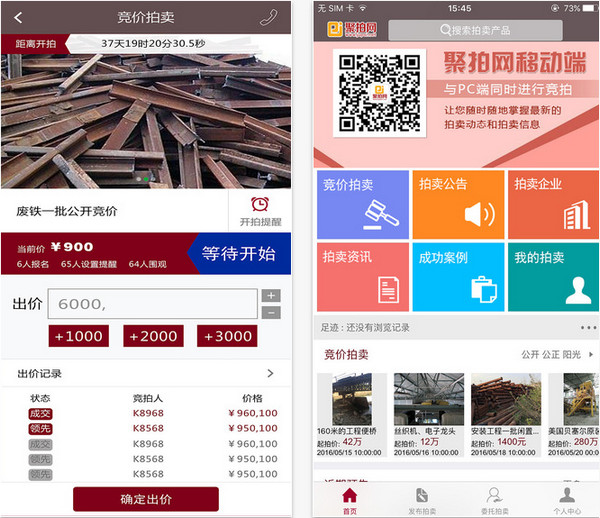Tap the three-dot menu beside 足迹

pyautogui.click(x=588, y=327)
